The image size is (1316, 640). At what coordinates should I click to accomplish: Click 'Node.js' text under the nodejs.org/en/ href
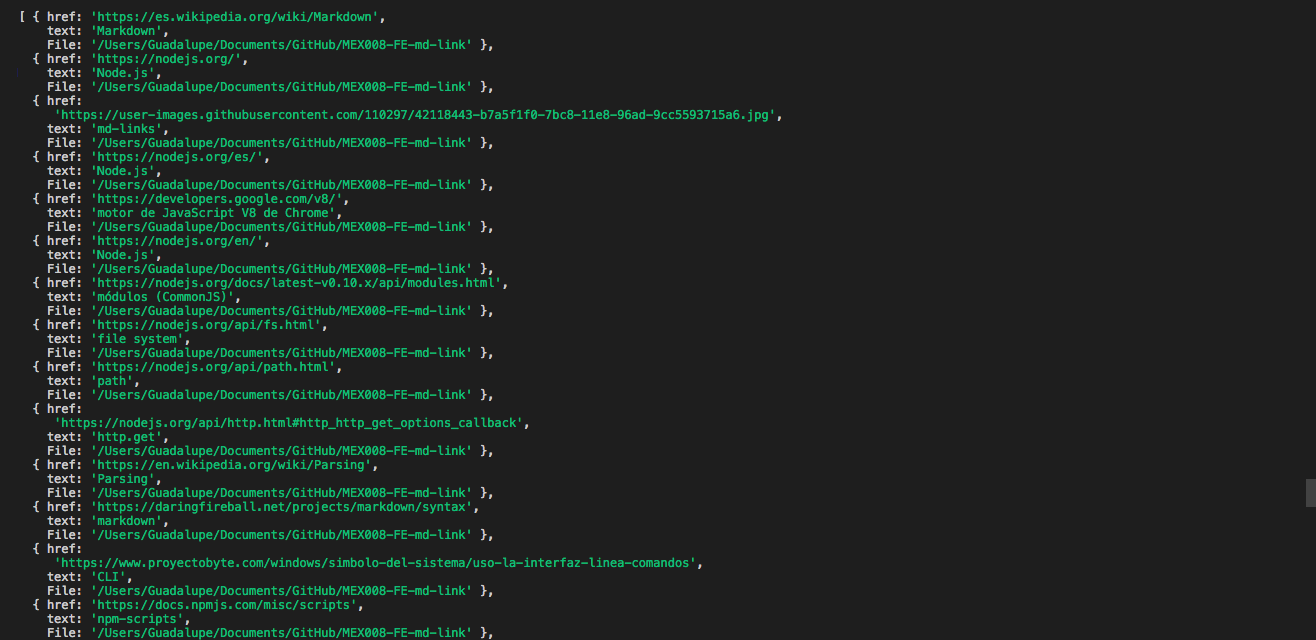(x=123, y=255)
